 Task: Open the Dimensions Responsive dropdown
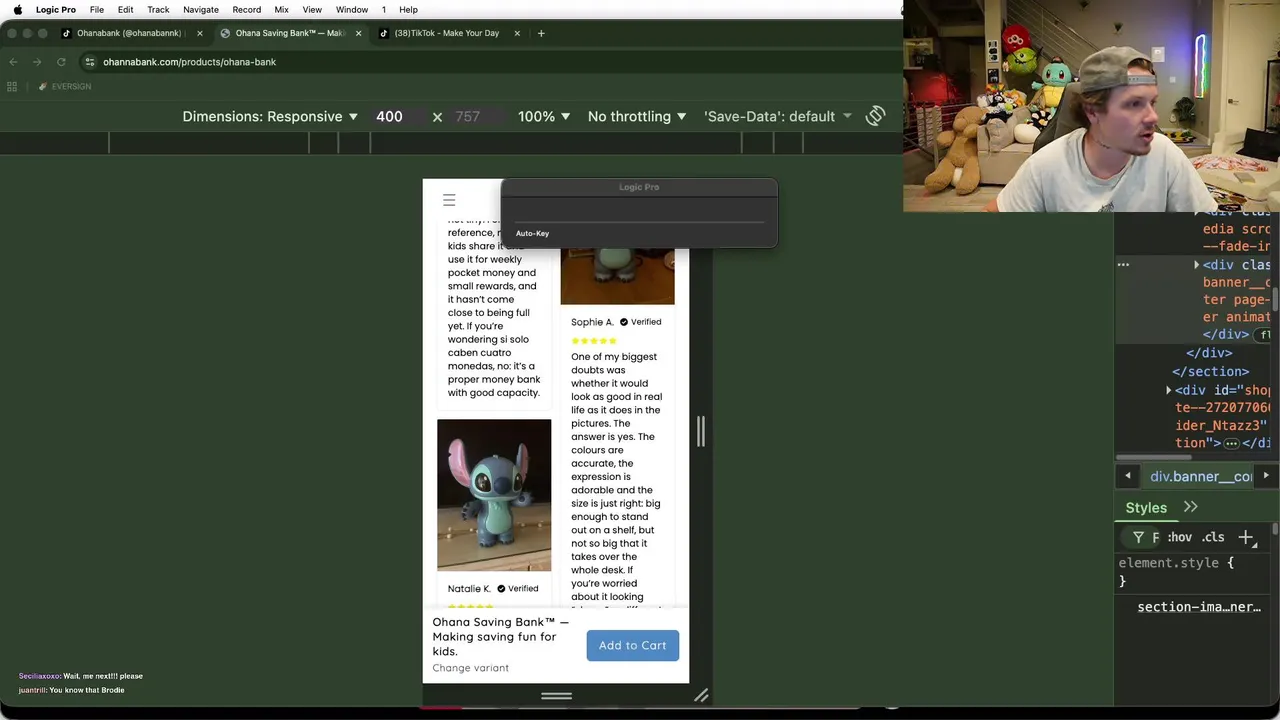coord(270,117)
